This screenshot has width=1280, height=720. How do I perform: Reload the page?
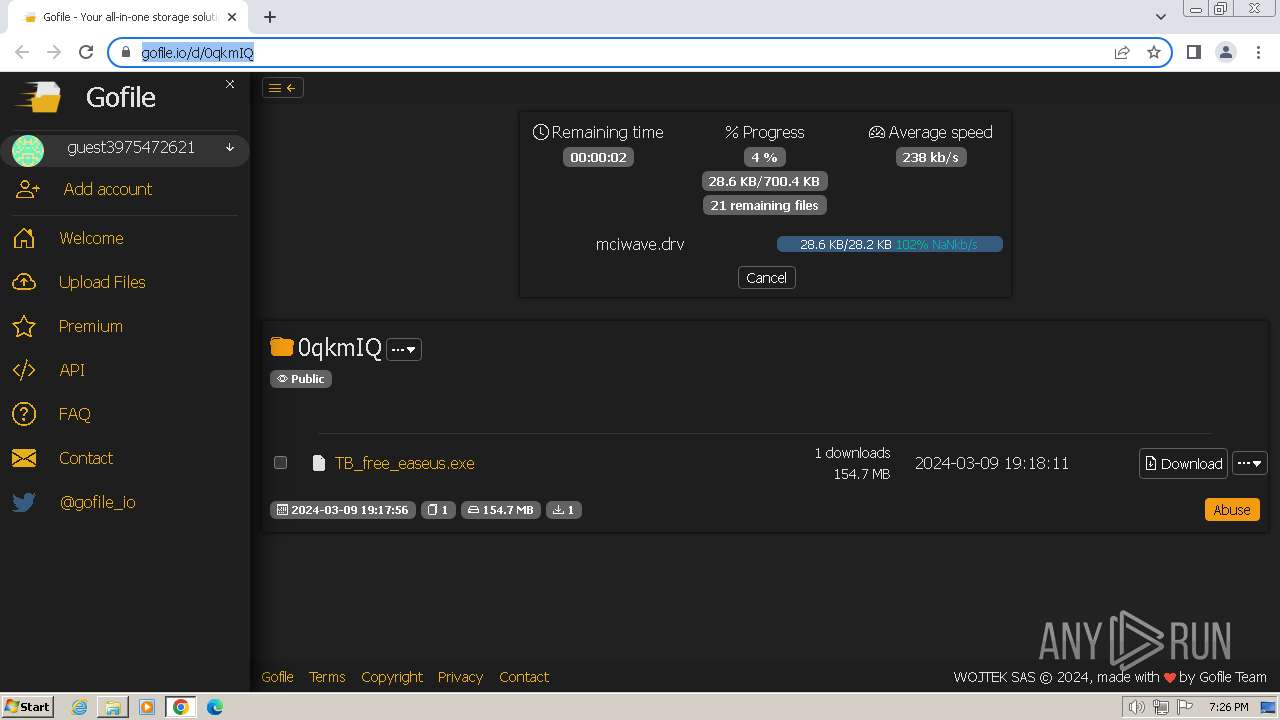(x=86, y=52)
